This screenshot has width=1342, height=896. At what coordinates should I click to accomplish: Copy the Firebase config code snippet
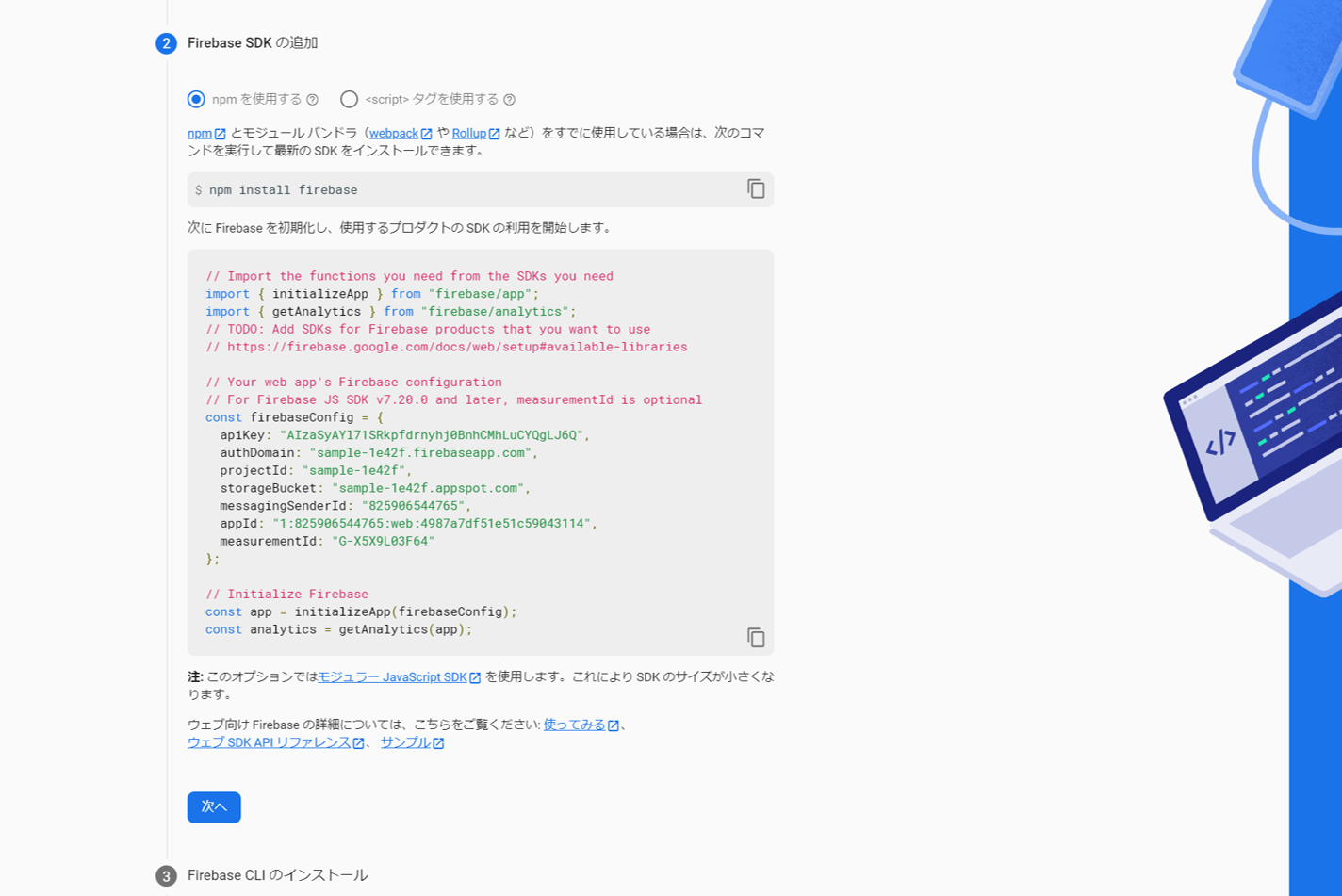click(x=756, y=637)
